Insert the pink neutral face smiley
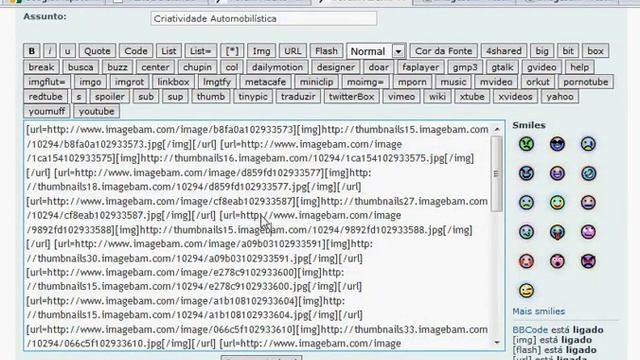Screen dimensions: 640x360 [588, 203]
